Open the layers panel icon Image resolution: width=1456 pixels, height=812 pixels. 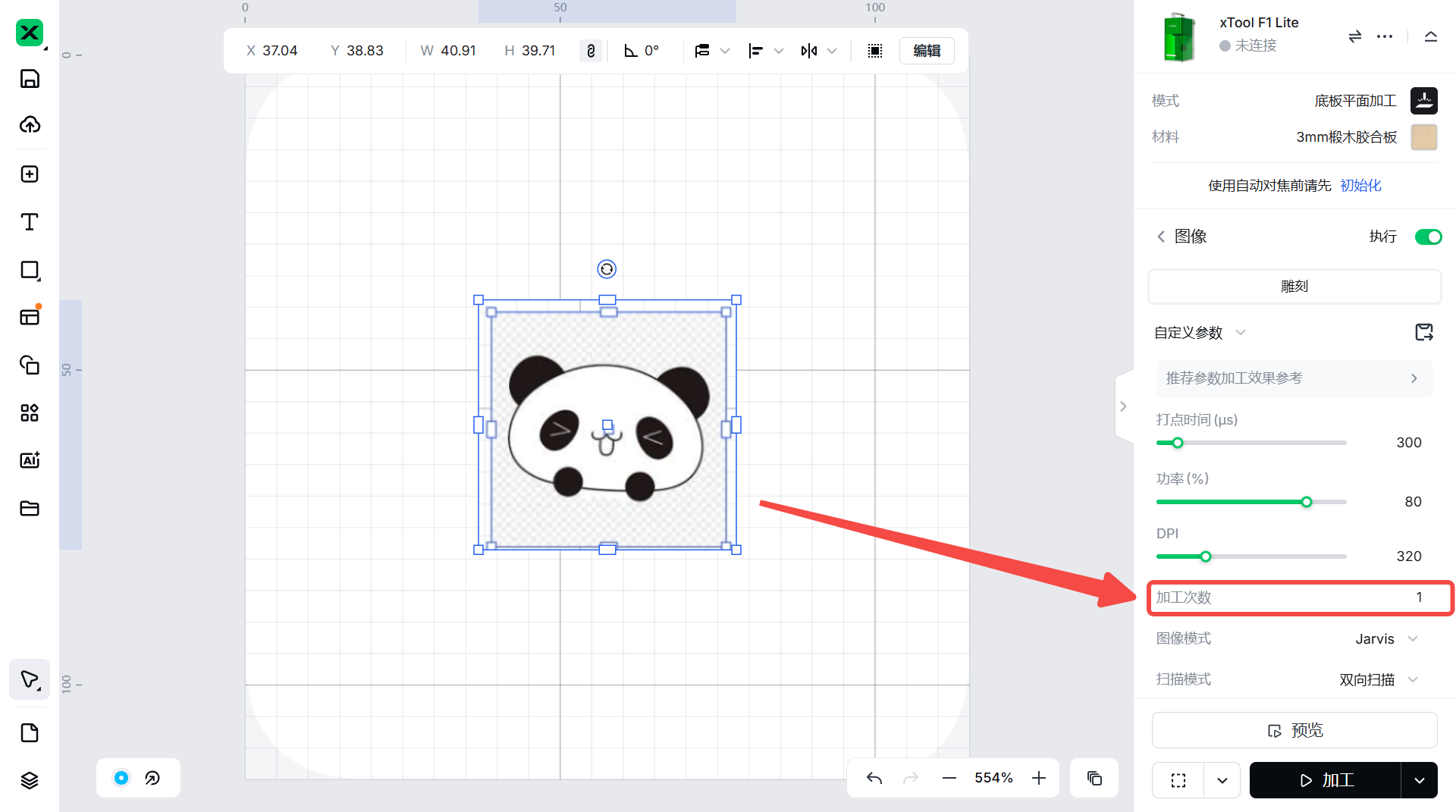pyautogui.click(x=30, y=780)
